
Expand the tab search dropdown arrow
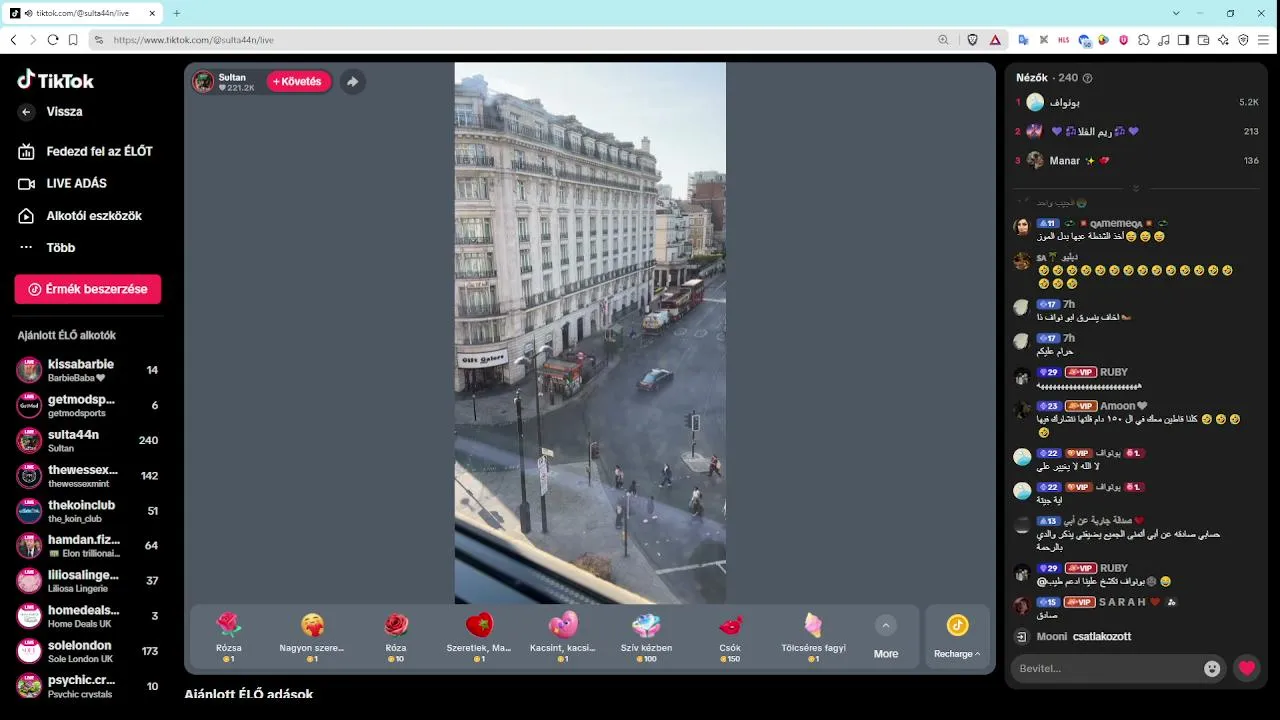[x=1178, y=13]
